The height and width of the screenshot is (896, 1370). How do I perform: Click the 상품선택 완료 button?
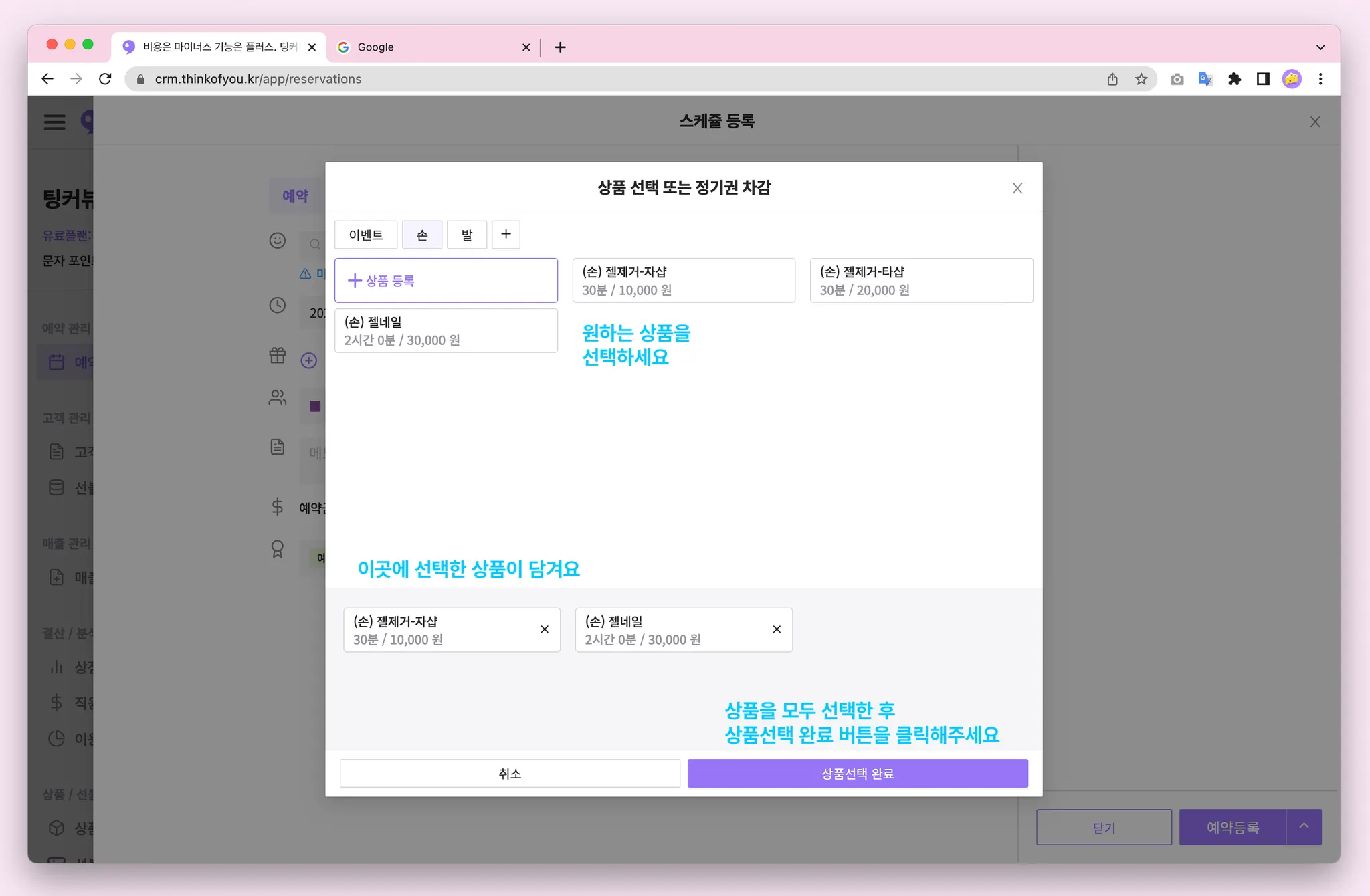pyautogui.click(x=858, y=774)
